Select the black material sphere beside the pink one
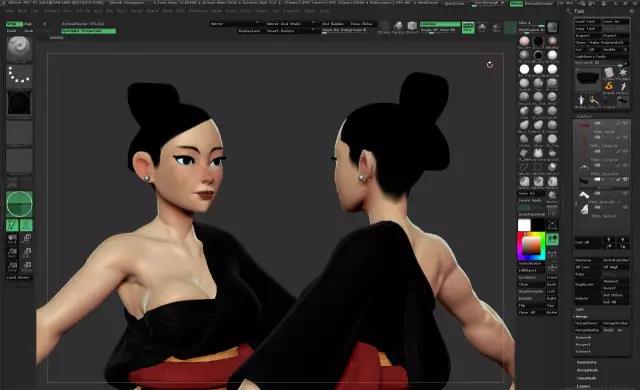The image size is (640, 390). [538, 41]
